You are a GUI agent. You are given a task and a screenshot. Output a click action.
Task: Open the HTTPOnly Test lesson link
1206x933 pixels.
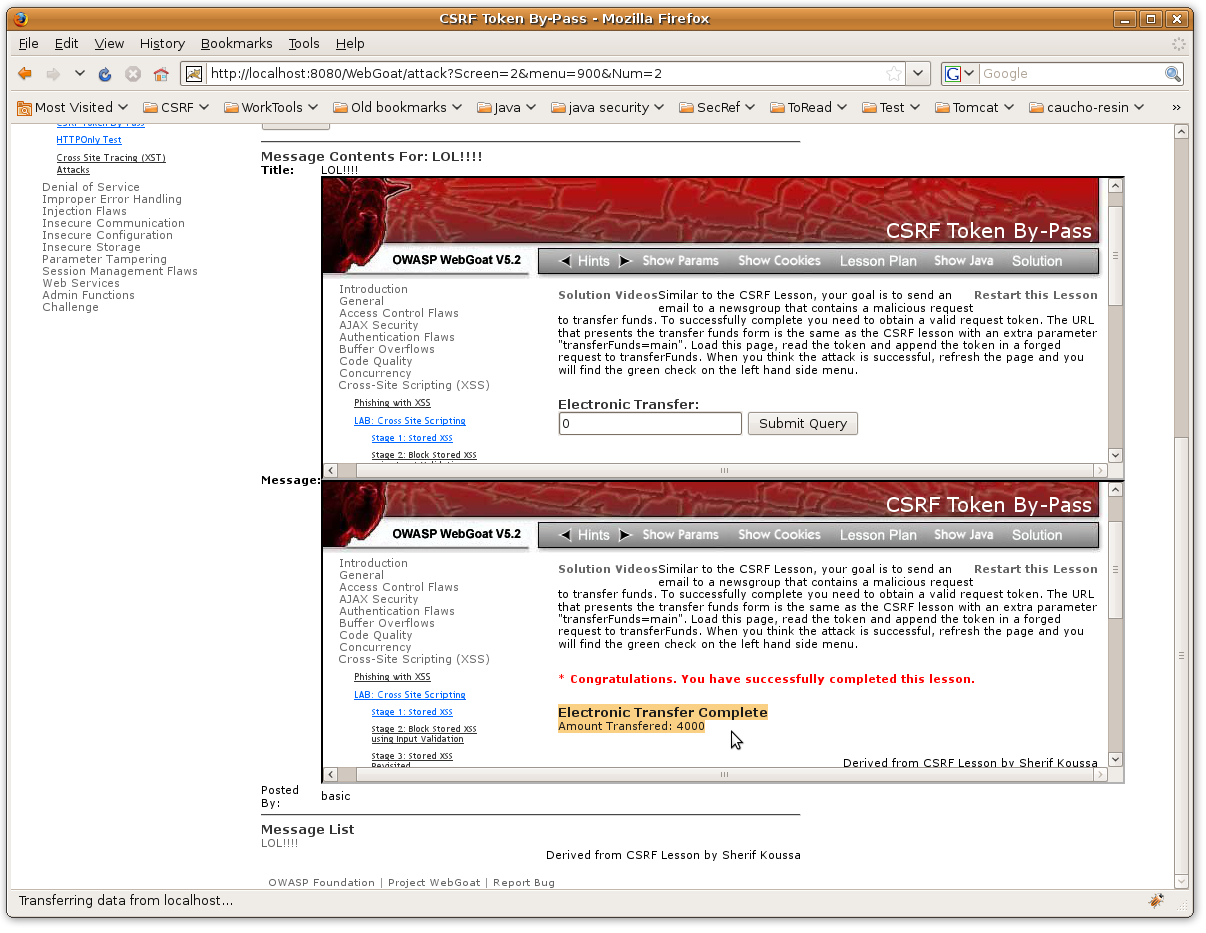point(89,140)
